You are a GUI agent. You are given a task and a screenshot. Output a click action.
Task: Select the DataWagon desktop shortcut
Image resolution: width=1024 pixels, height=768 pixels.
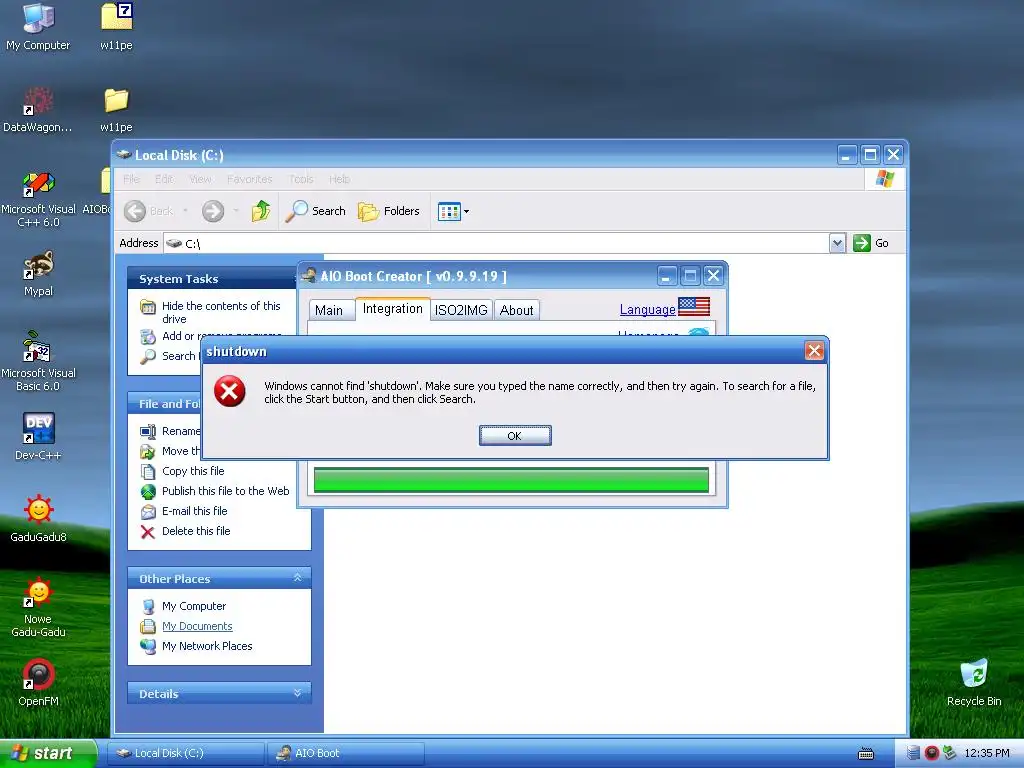38,109
